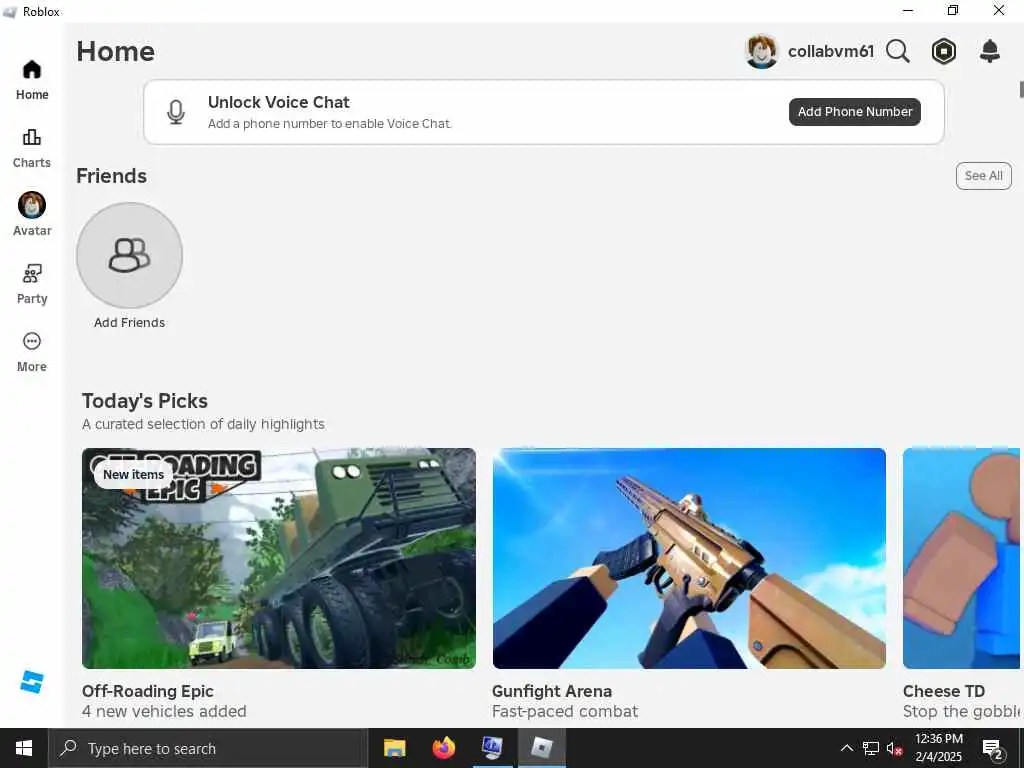
Task: Click the taskbar search box
Action: coord(208,748)
